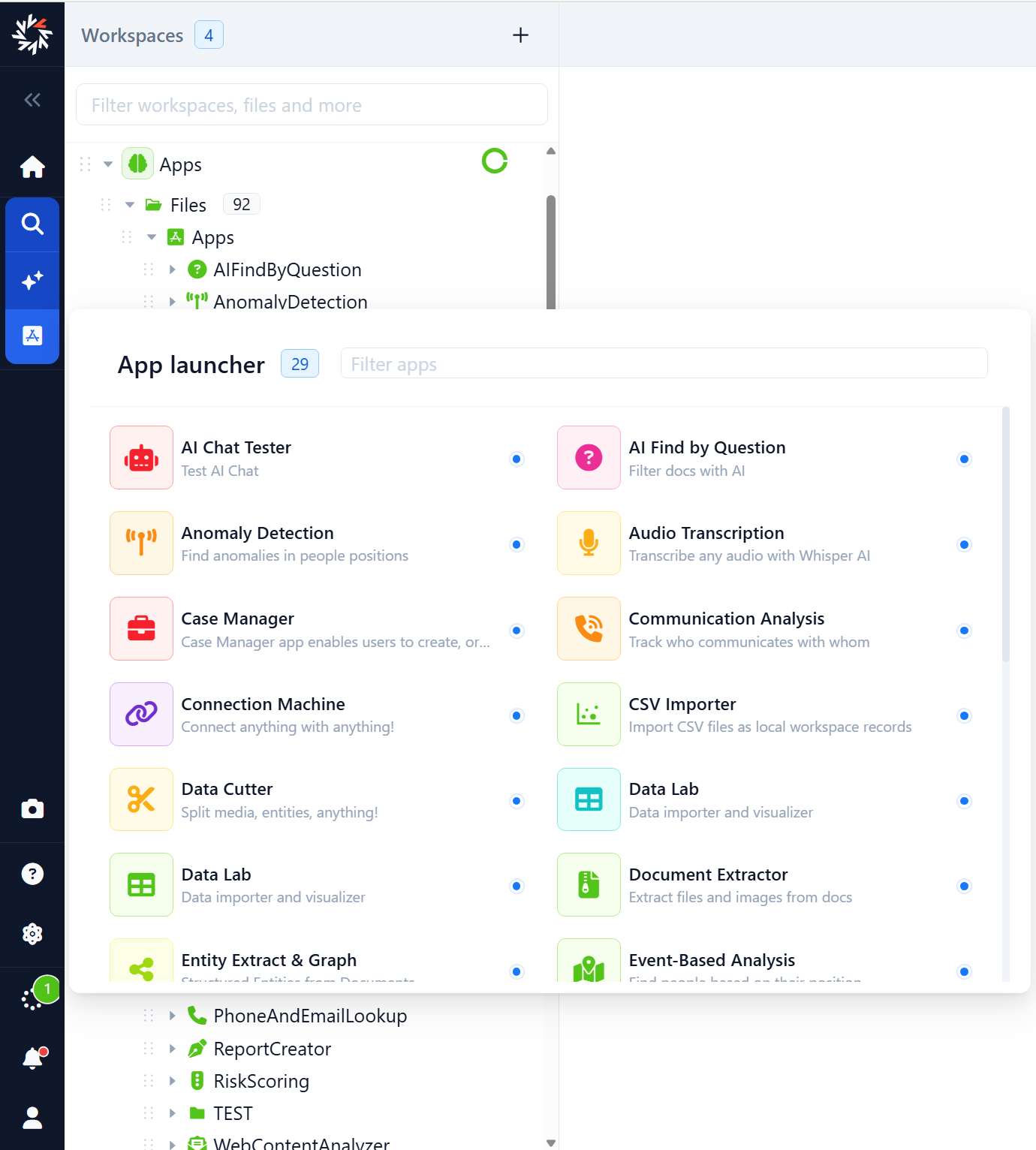
Task: Click the home icon in sidebar
Action: tap(32, 167)
